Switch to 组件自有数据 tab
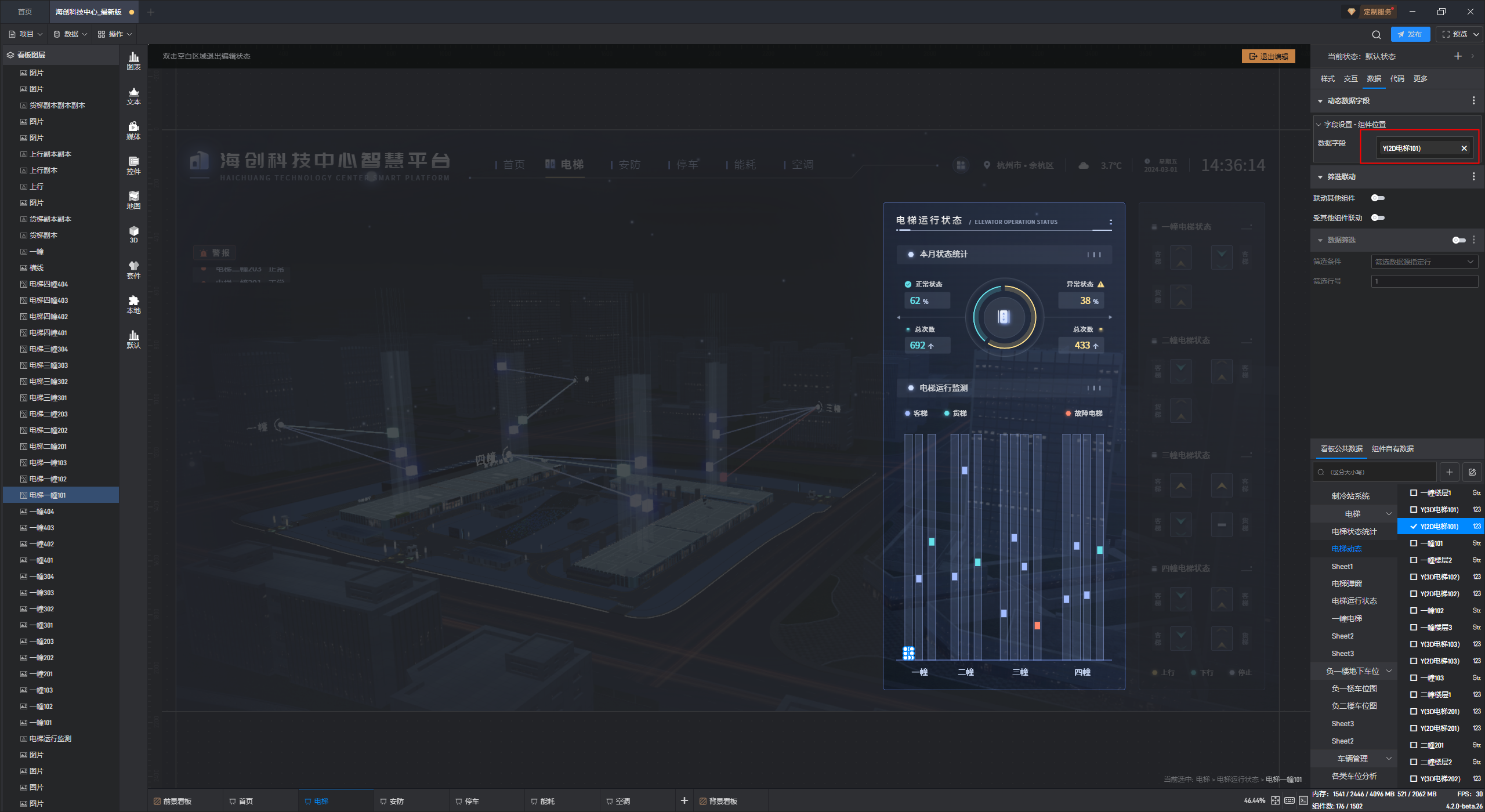1485x812 pixels. click(x=1392, y=449)
